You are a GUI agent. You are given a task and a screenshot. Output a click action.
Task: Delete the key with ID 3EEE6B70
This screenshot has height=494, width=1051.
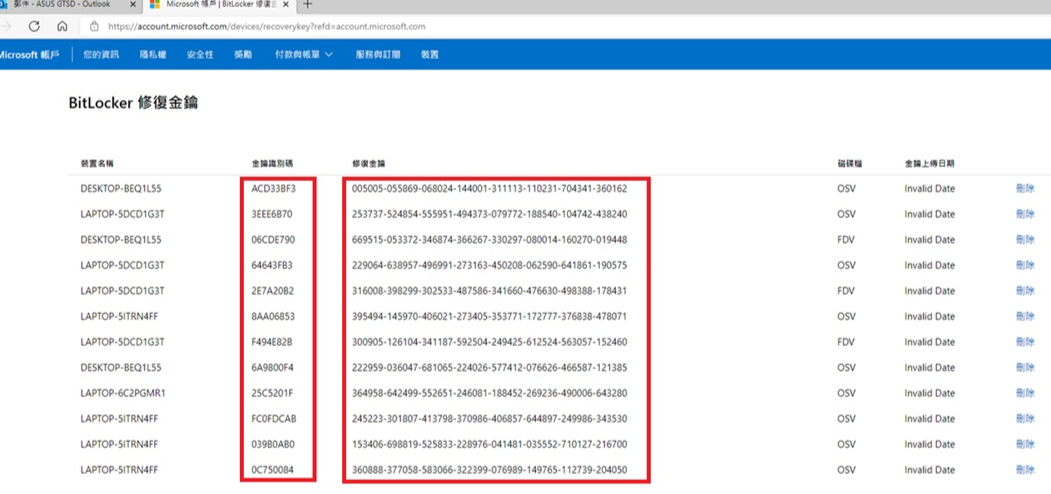click(x=1025, y=214)
